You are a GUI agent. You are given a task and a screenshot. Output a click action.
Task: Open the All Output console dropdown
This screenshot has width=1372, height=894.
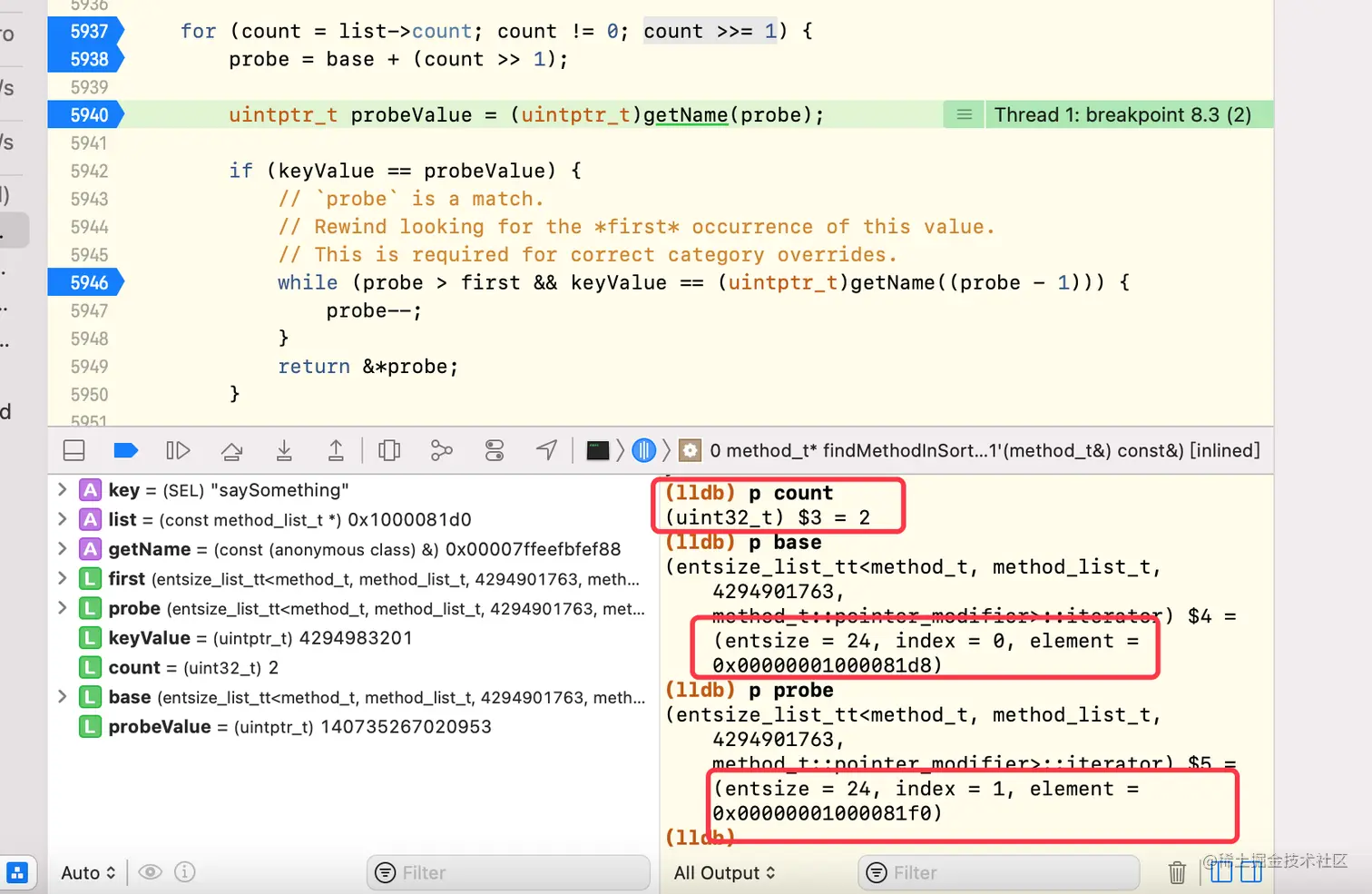[724, 873]
